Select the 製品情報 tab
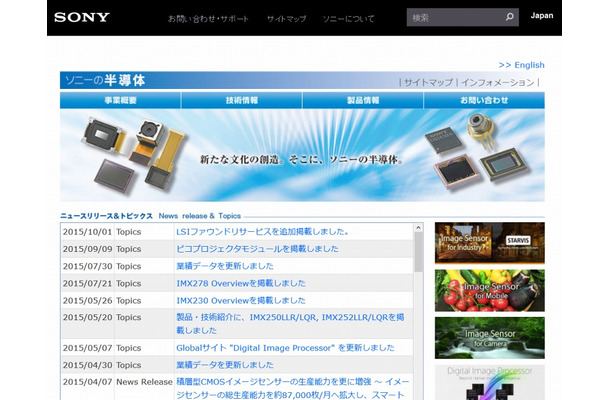The width and height of the screenshot is (610, 400). coord(363,100)
